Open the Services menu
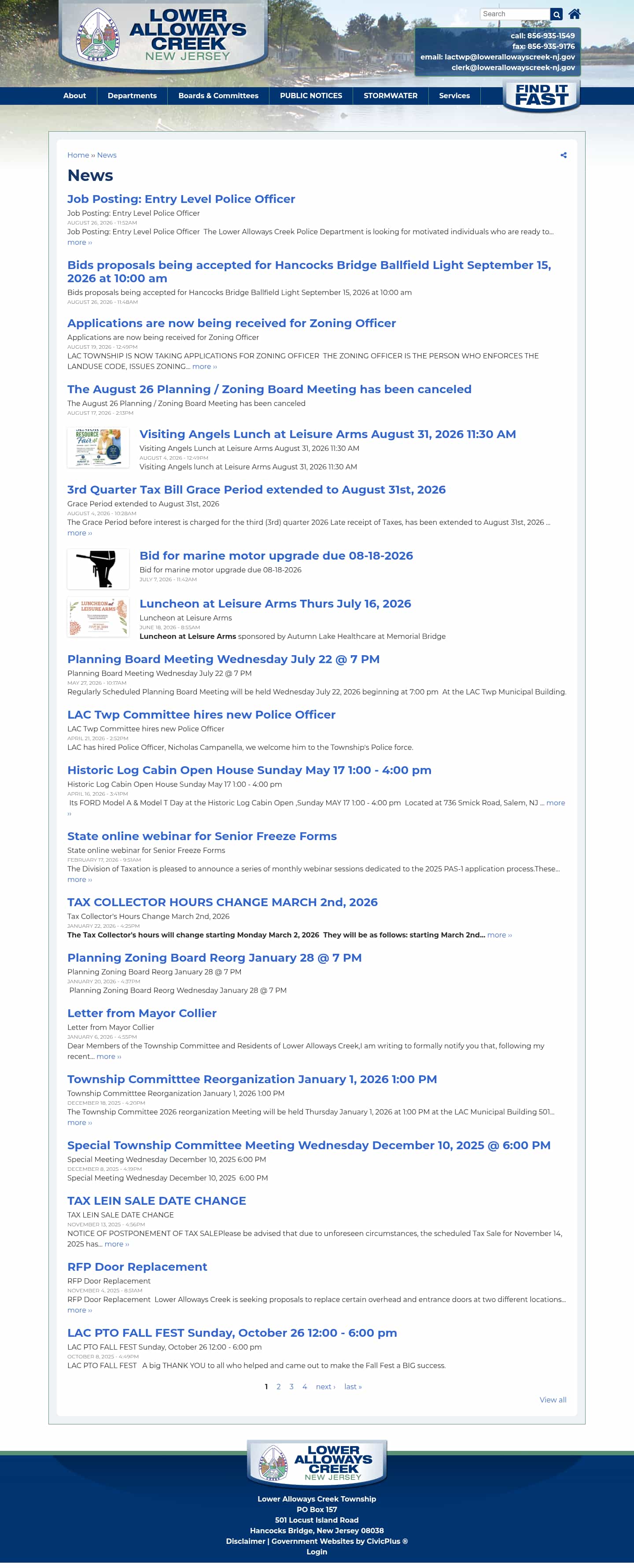Image resolution: width=634 pixels, height=1568 pixels. 454,96
